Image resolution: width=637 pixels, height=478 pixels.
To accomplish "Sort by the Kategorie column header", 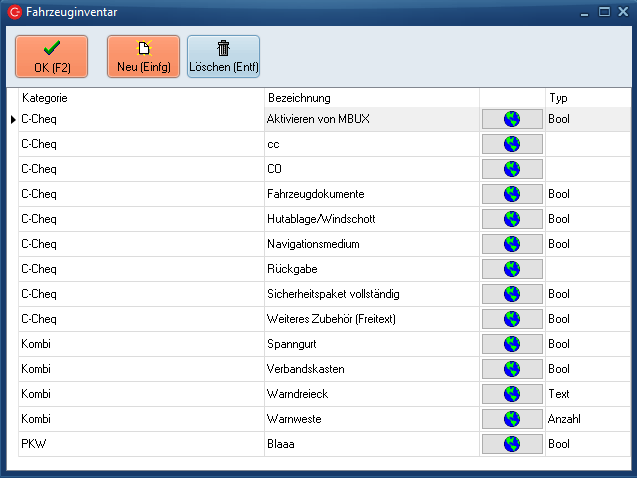I will point(140,98).
